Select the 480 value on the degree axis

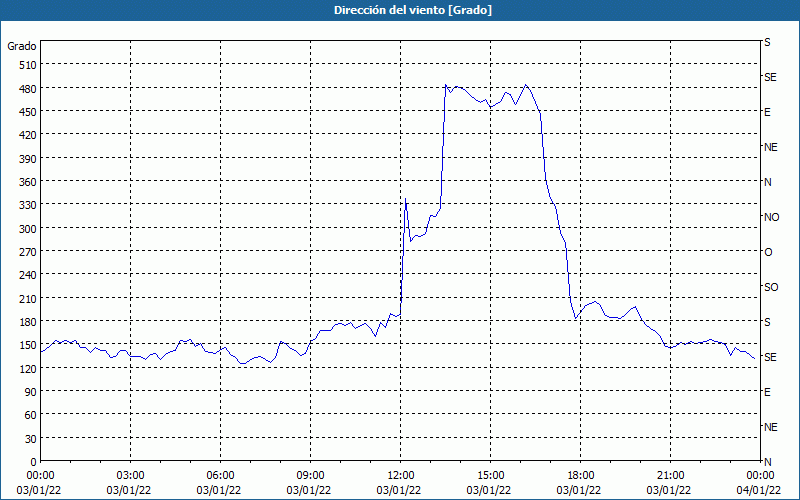(x=28, y=88)
